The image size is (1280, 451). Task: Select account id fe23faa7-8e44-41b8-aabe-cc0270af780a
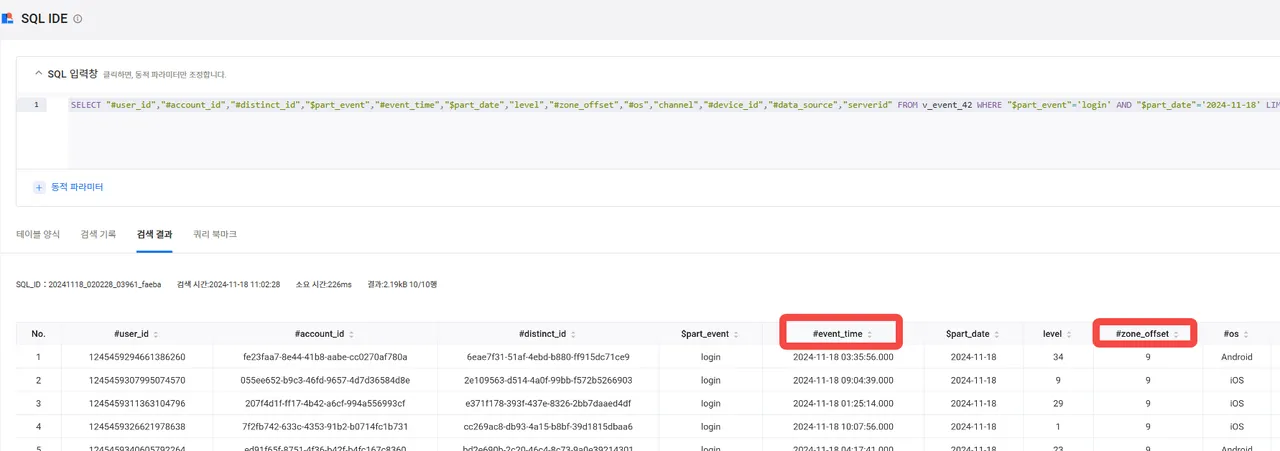click(x=325, y=356)
